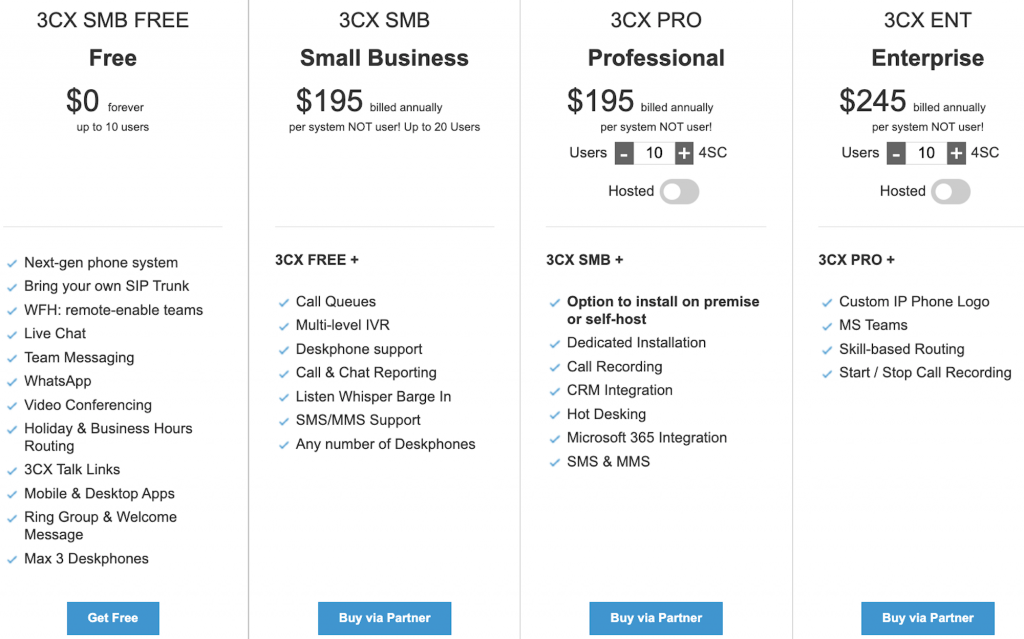The width and height of the screenshot is (1024, 639).
Task: Click the checkmark beside Hot Desking
Action: click(555, 414)
